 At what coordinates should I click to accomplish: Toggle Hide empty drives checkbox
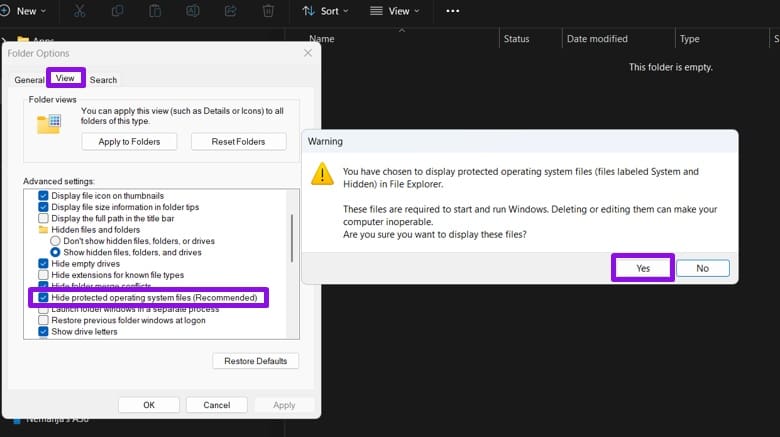(43, 264)
